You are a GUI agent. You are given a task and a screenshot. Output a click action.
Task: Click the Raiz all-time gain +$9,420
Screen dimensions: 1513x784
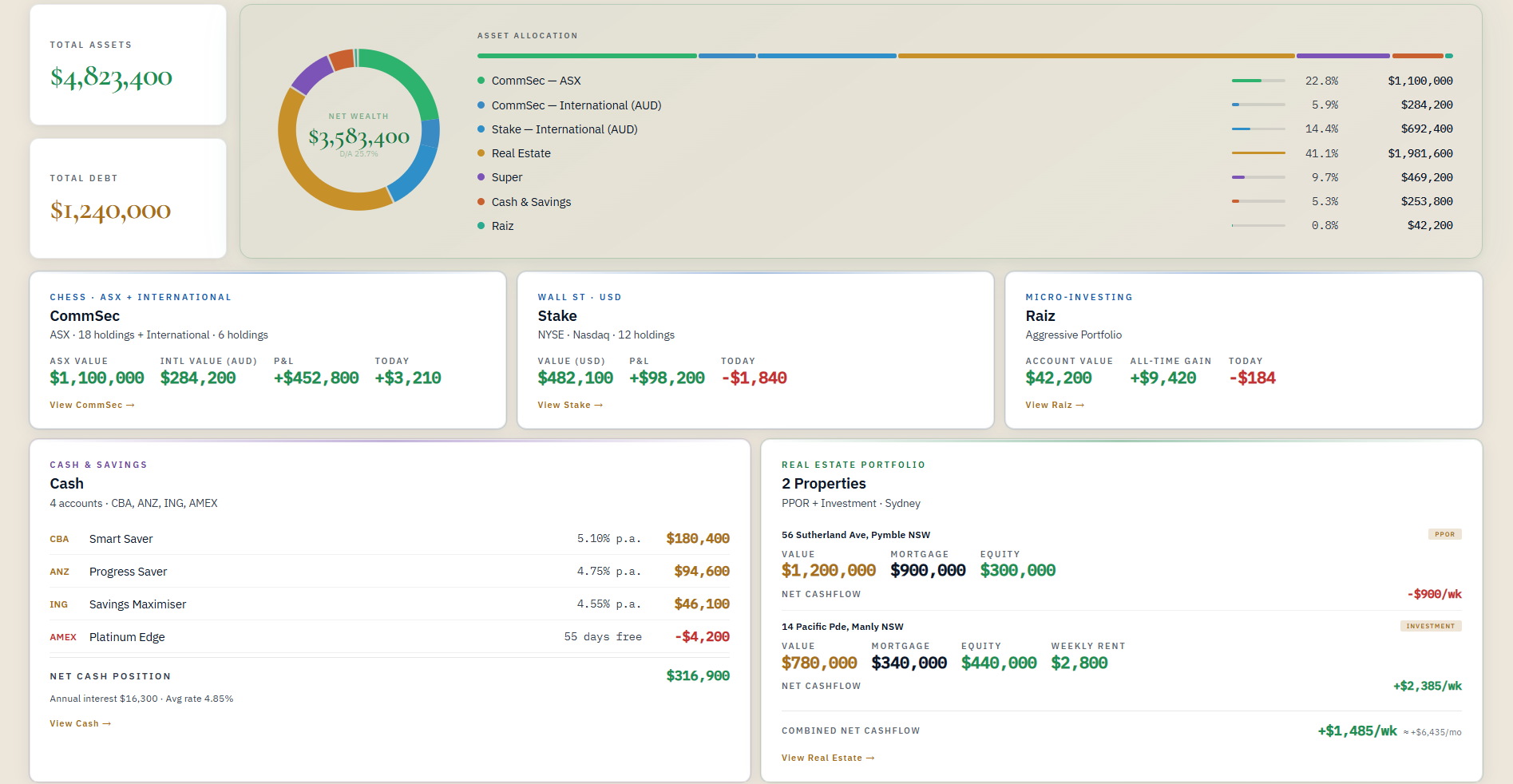pos(1163,378)
